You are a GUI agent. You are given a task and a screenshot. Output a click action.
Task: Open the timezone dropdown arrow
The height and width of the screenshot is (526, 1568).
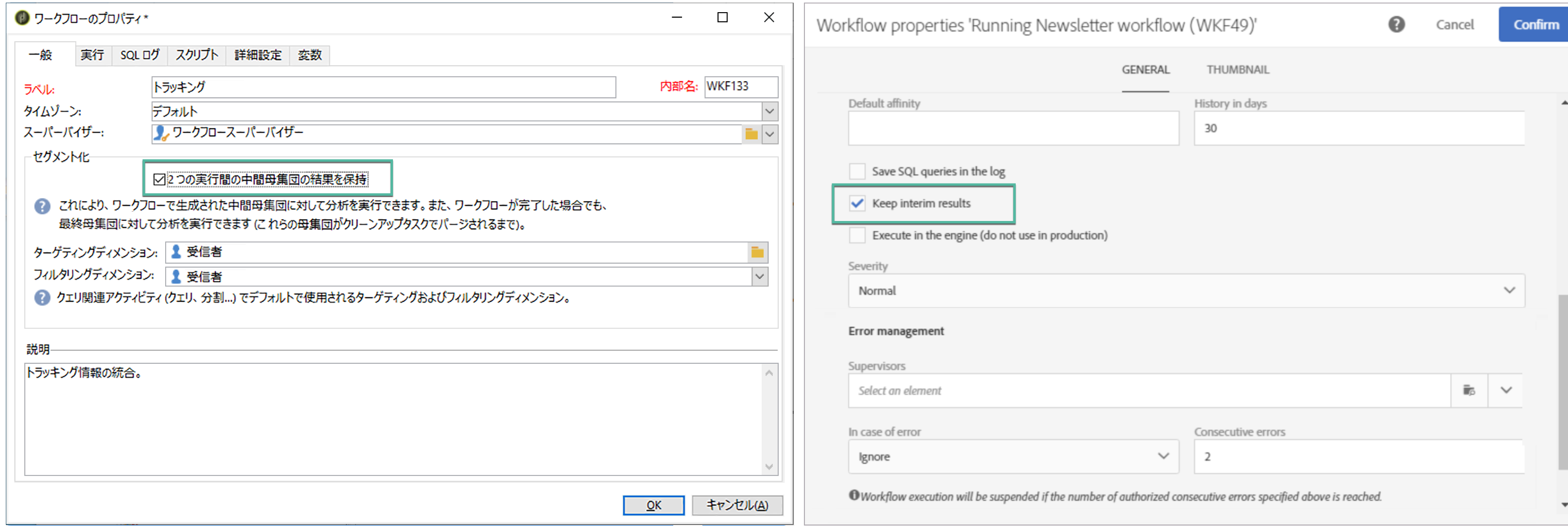click(769, 111)
